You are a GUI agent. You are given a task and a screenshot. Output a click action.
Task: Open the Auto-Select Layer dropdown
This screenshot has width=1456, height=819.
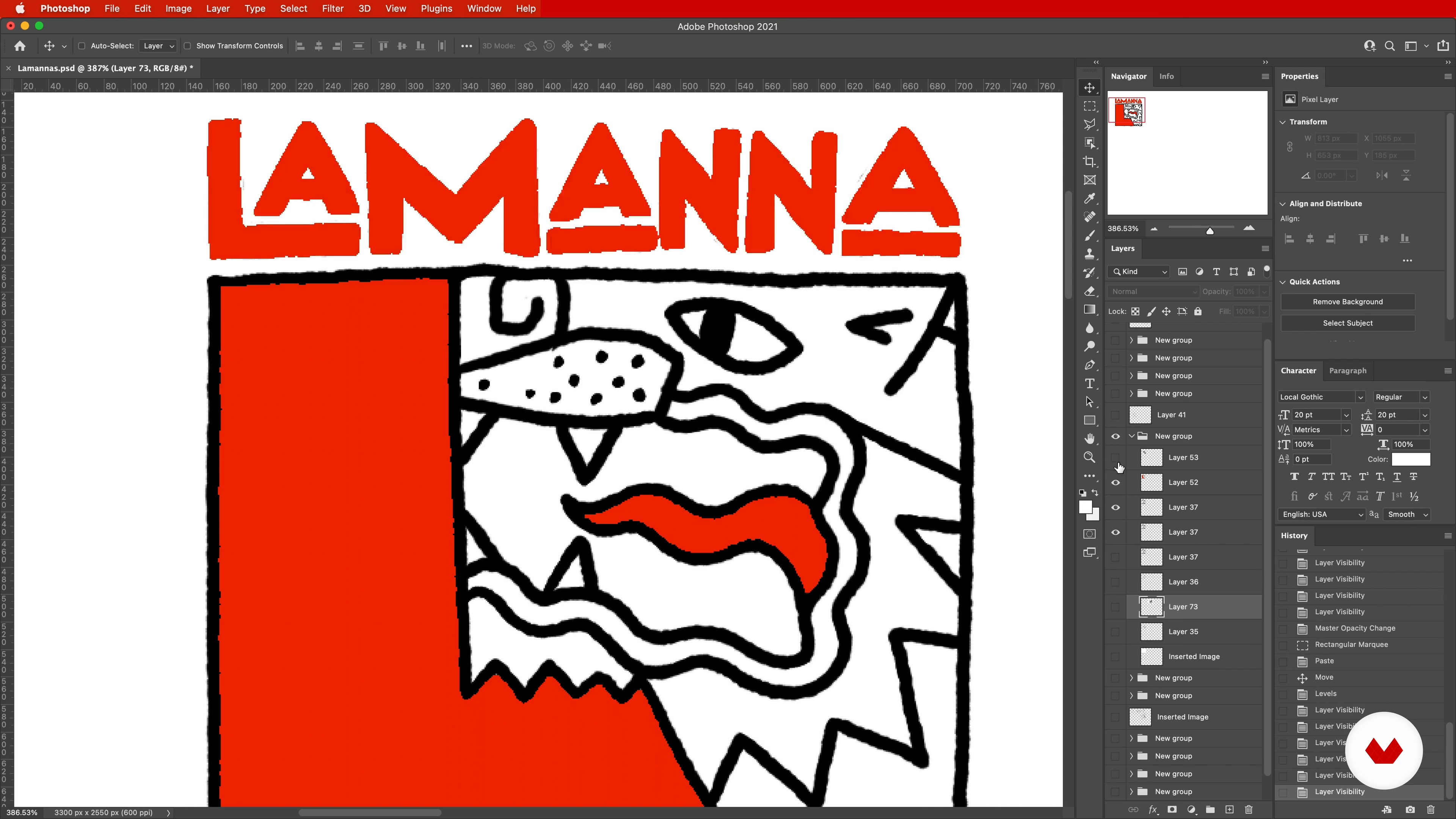tap(158, 46)
